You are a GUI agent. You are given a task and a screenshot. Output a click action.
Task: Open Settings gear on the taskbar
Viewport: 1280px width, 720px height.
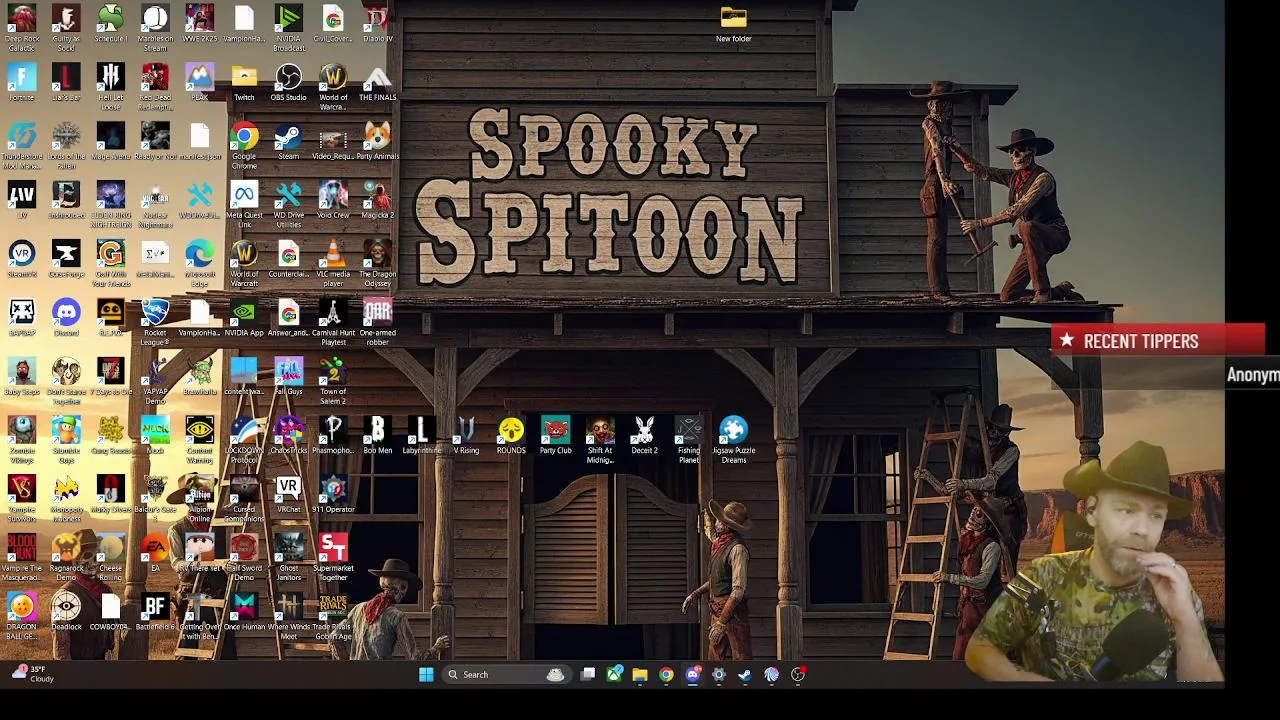[719, 675]
